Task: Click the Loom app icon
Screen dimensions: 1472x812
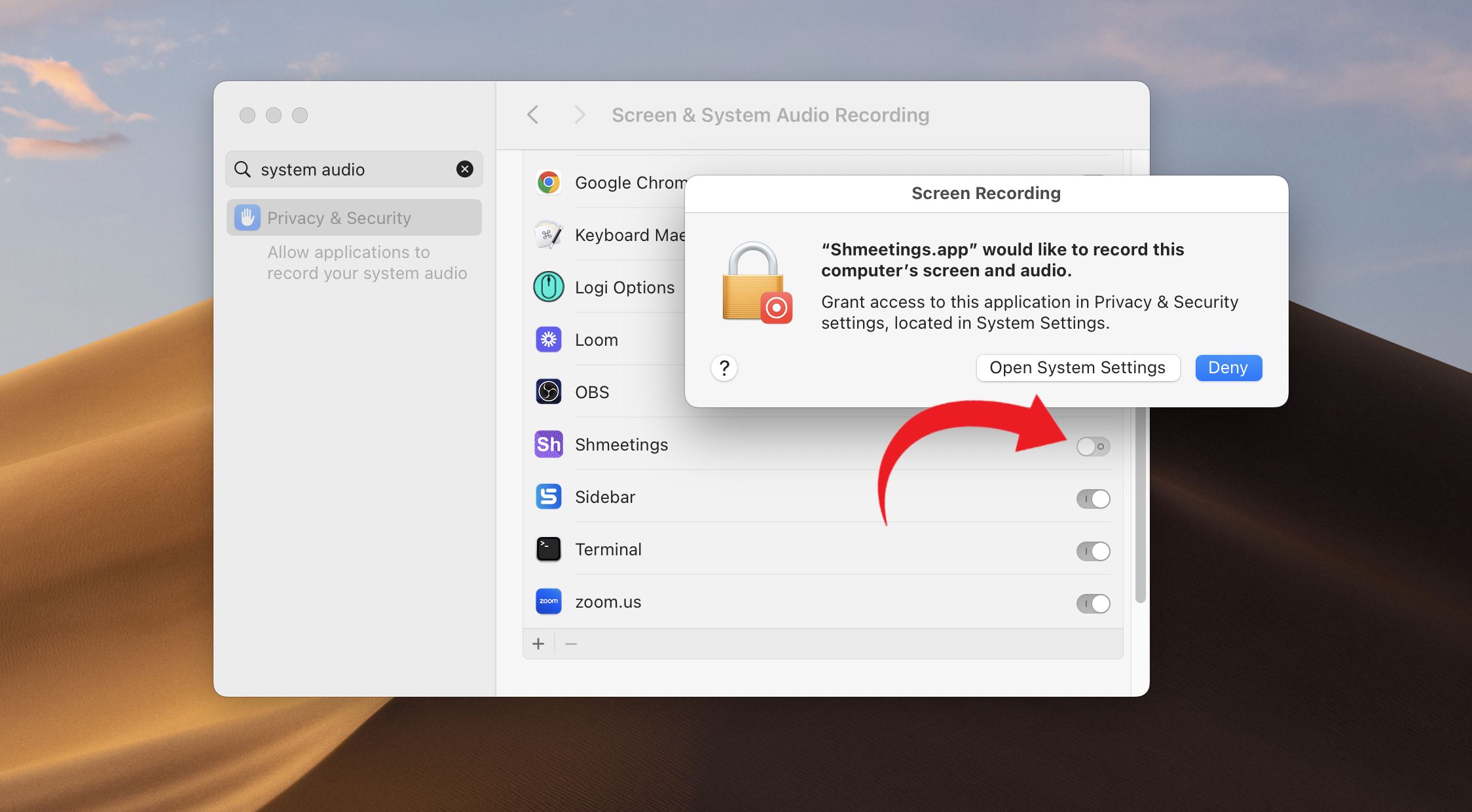Action: (548, 339)
